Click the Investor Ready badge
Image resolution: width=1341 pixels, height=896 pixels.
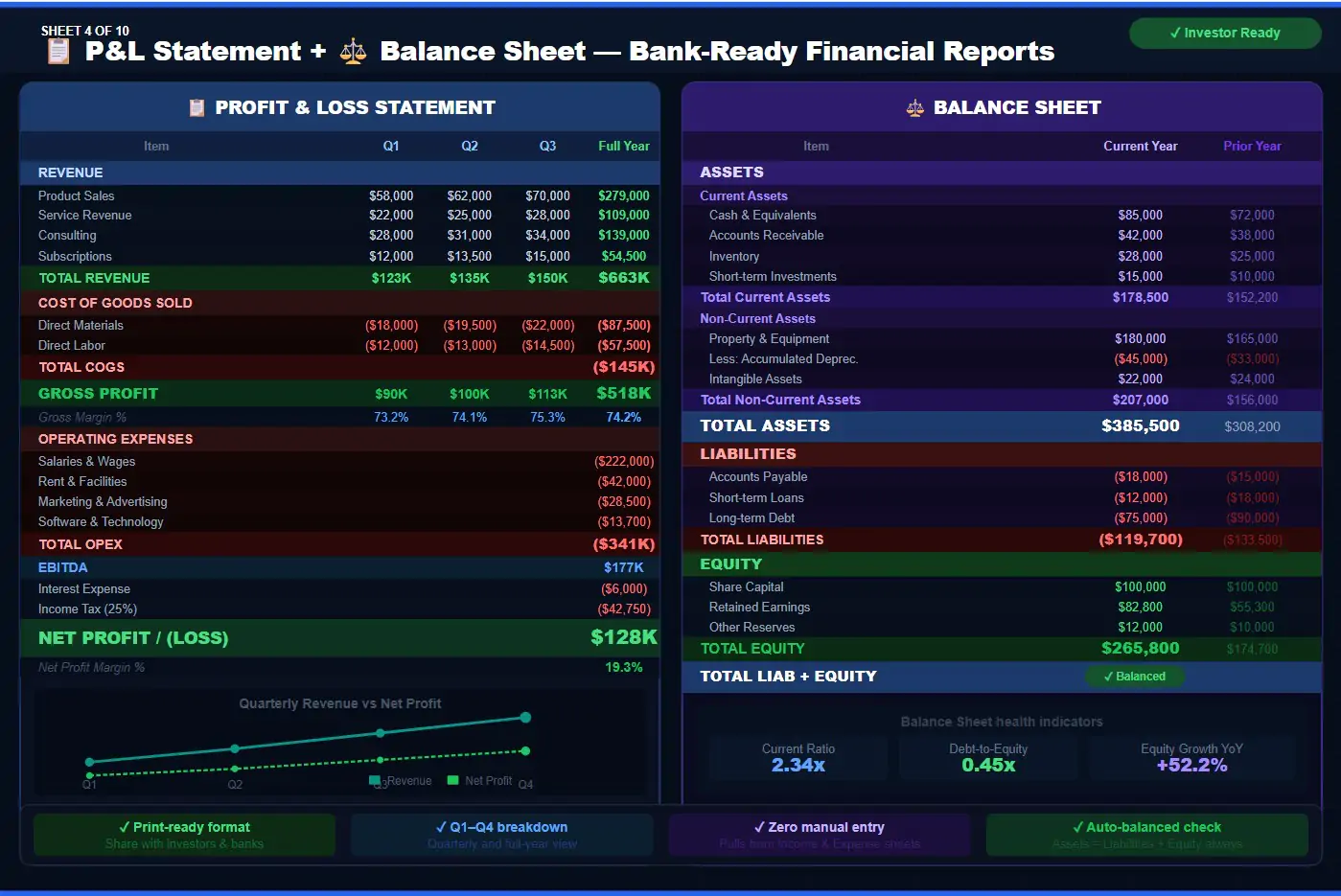coord(1224,33)
